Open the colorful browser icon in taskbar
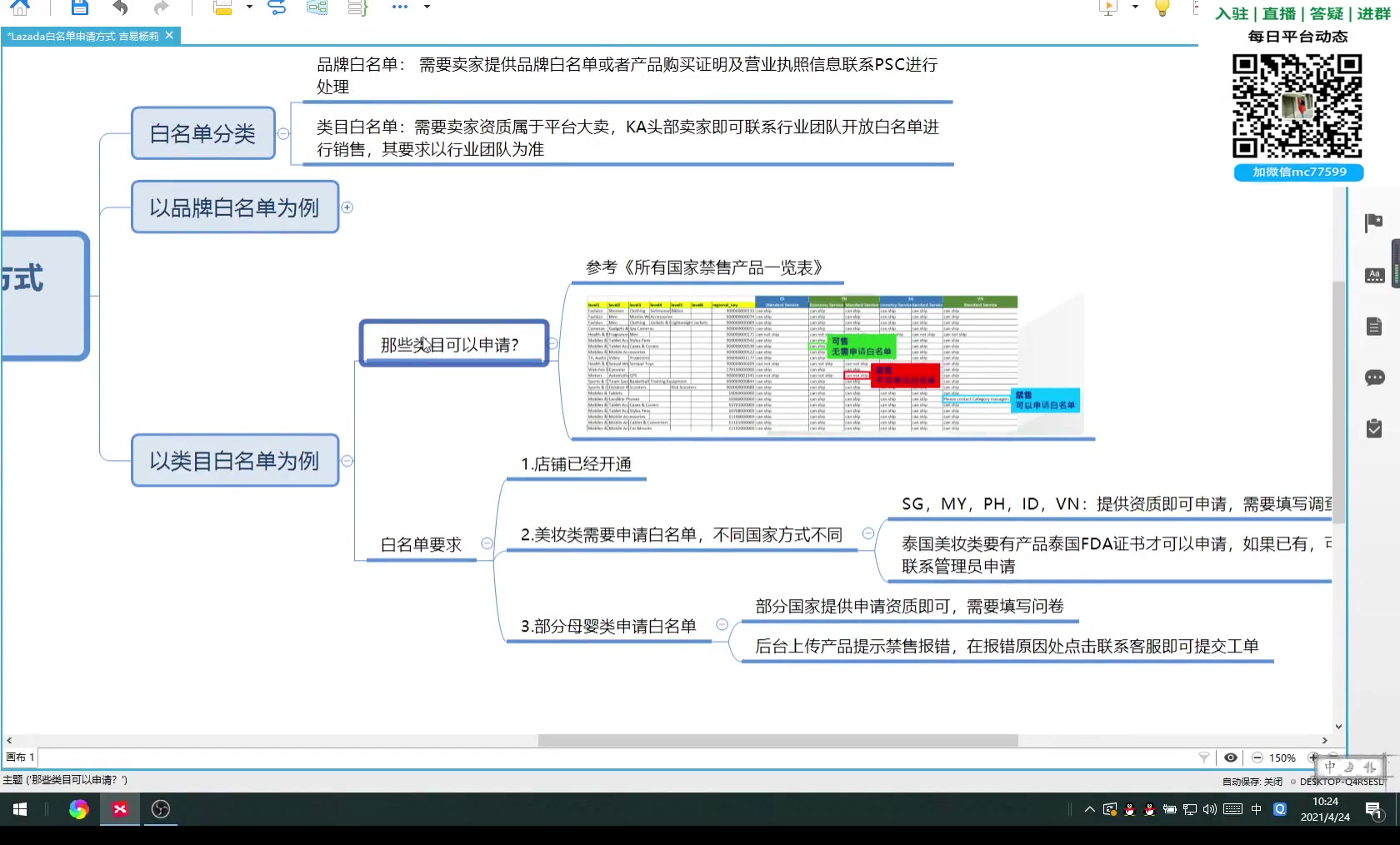Screen dimensions: 1400x845 click(78, 809)
